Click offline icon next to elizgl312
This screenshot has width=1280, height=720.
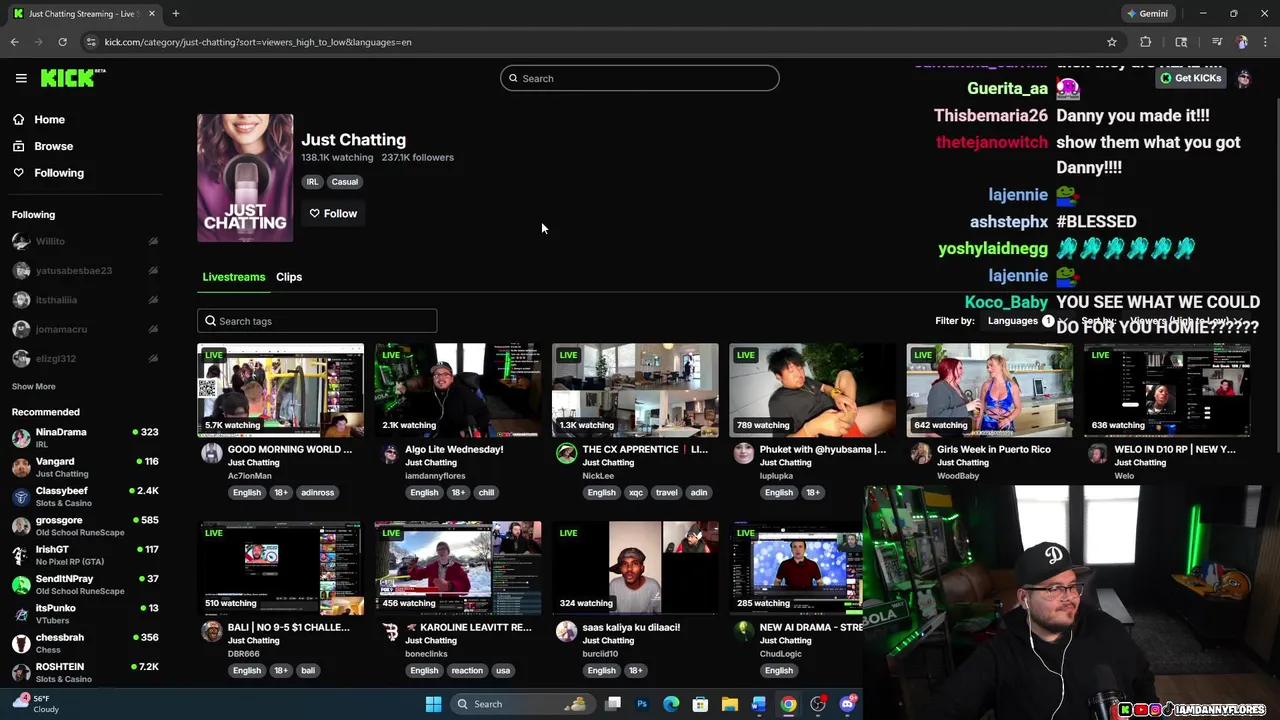(x=153, y=358)
